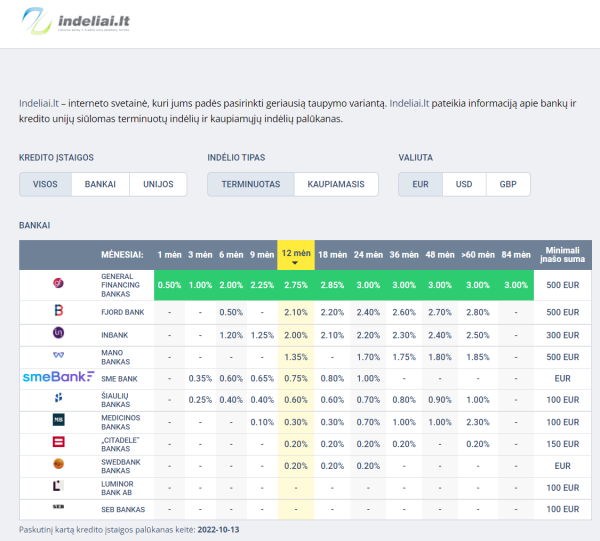Image resolution: width=600 pixels, height=541 pixels.
Task: Sort table by 12 mėn column
Action: 296,255
